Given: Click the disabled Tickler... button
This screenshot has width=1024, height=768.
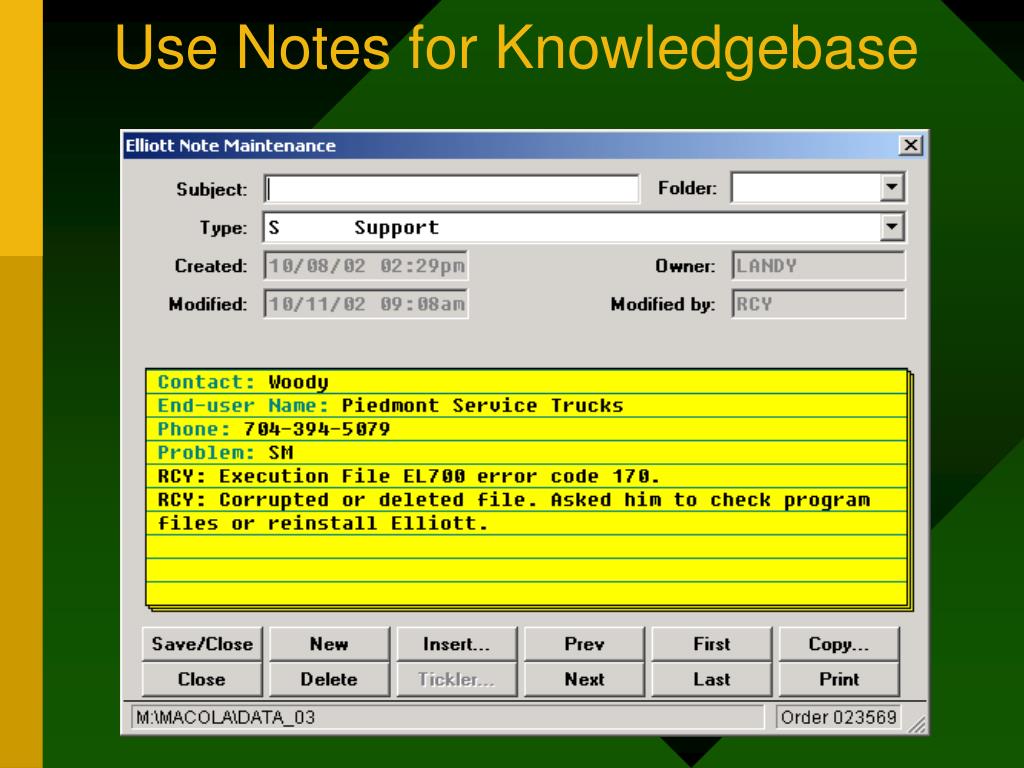Looking at the screenshot, I should point(456,679).
